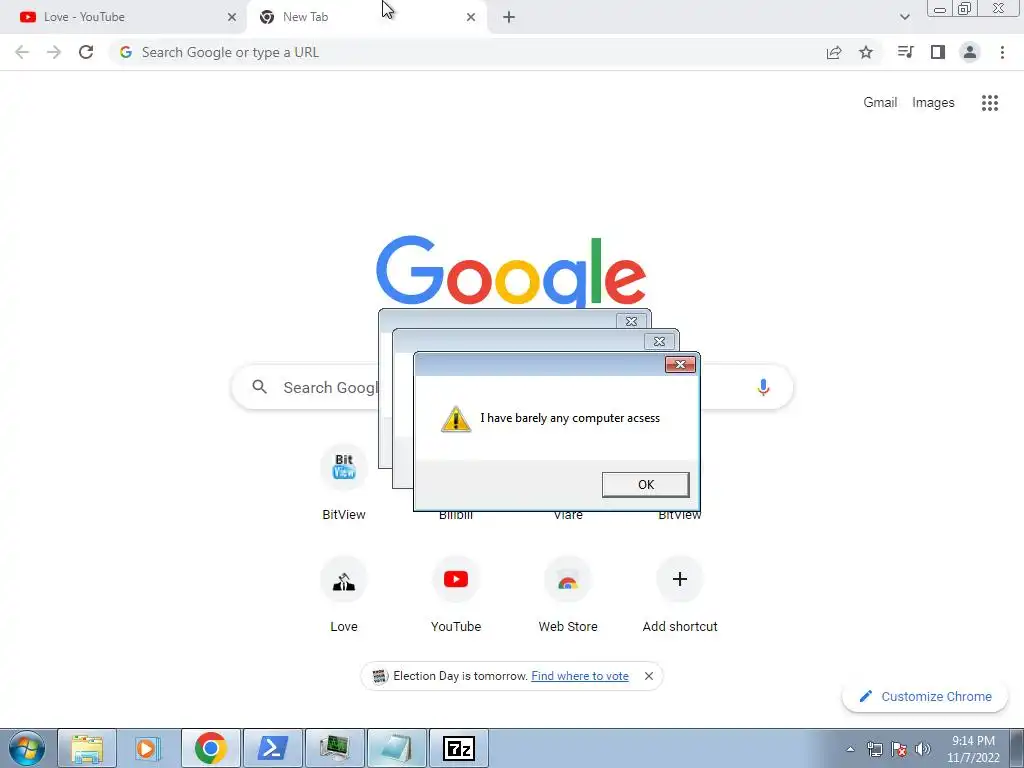Bookmark this tab with the star icon

point(866,52)
